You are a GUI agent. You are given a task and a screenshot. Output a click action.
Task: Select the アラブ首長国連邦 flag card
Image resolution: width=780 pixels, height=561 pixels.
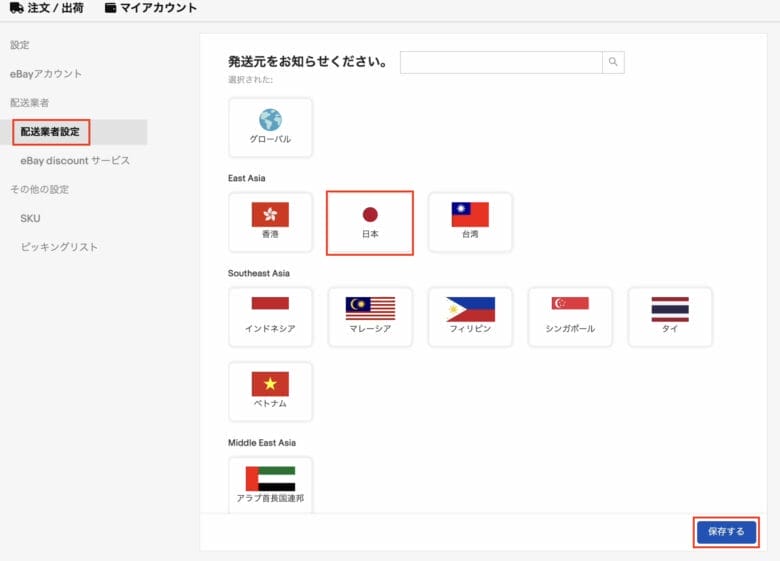270,485
